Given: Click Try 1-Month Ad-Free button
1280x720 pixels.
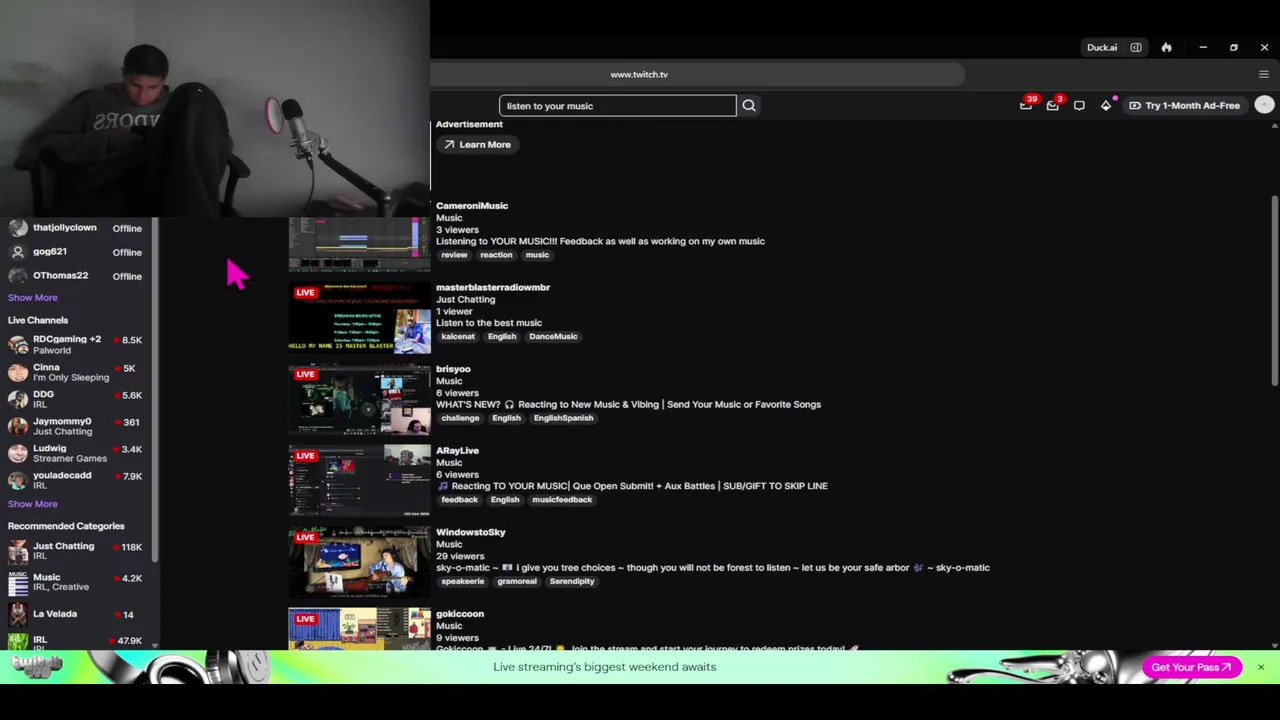Looking at the screenshot, I should point(1185,105).
